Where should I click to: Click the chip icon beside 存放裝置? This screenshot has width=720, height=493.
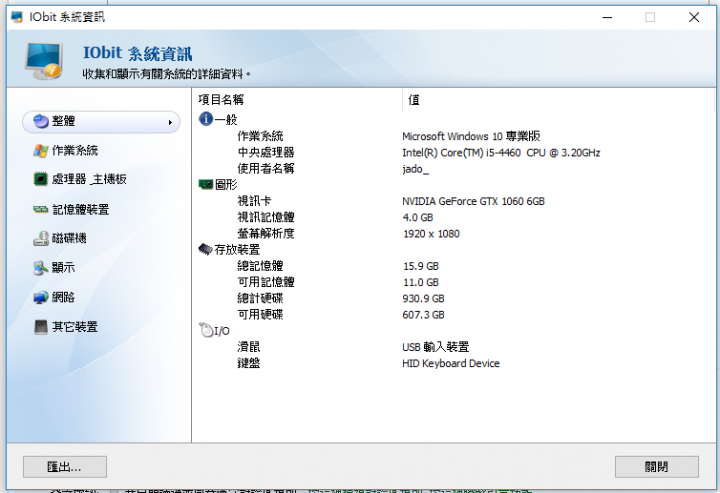point(205,249)
